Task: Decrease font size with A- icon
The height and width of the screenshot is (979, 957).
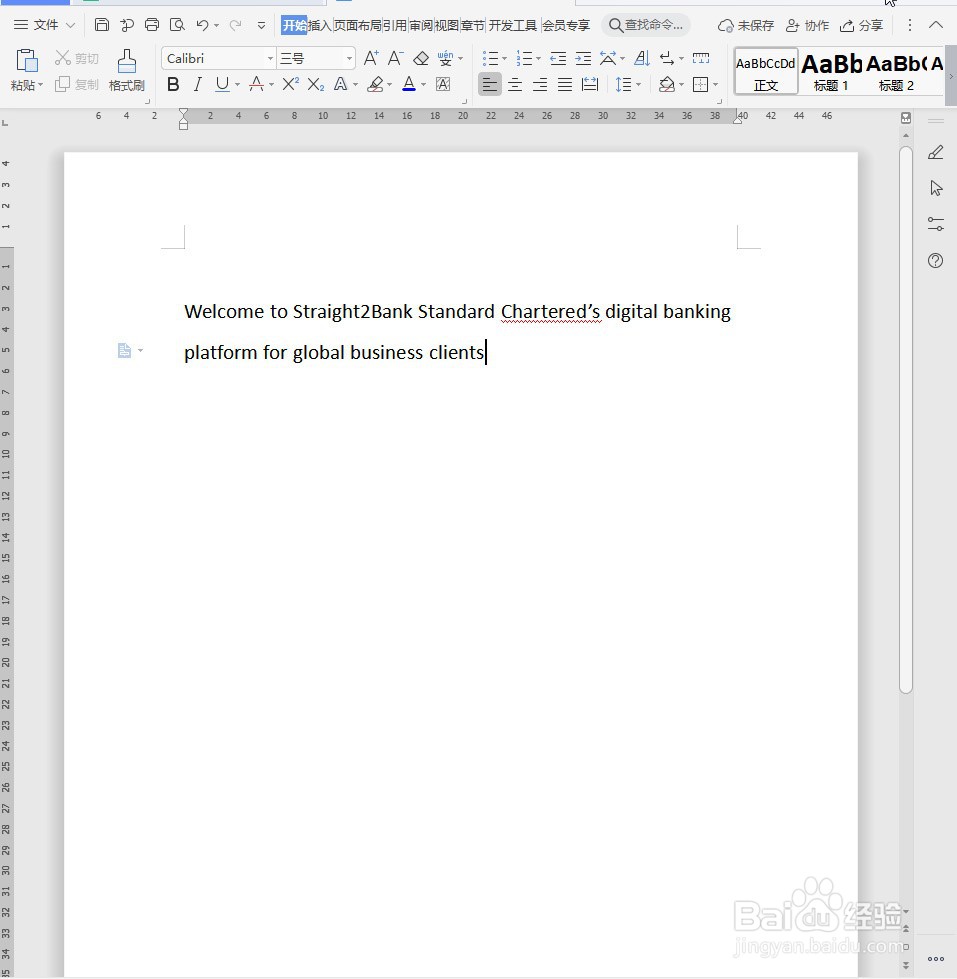Action: pos(395,58)
